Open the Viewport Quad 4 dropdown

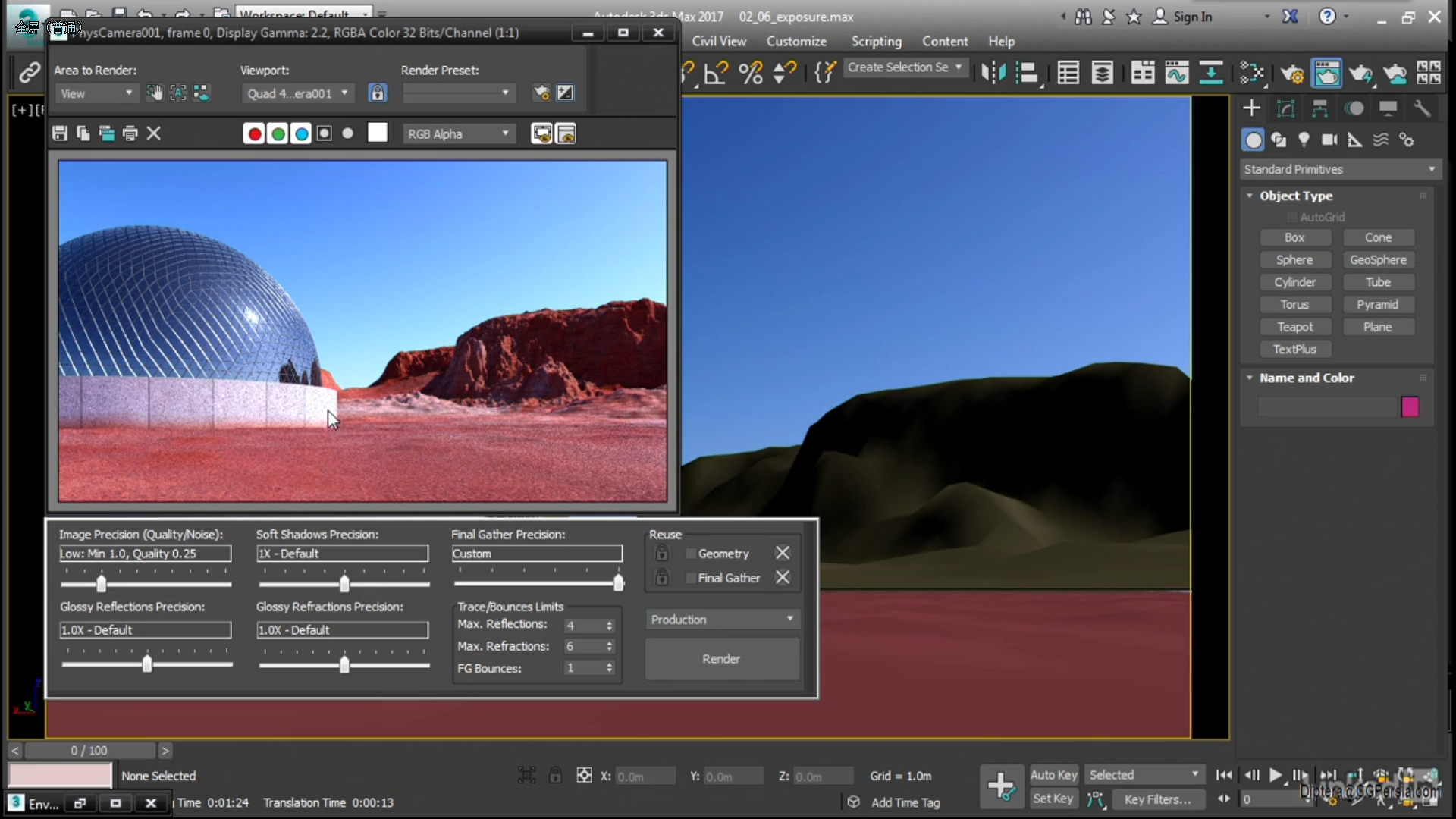point(297,93)
